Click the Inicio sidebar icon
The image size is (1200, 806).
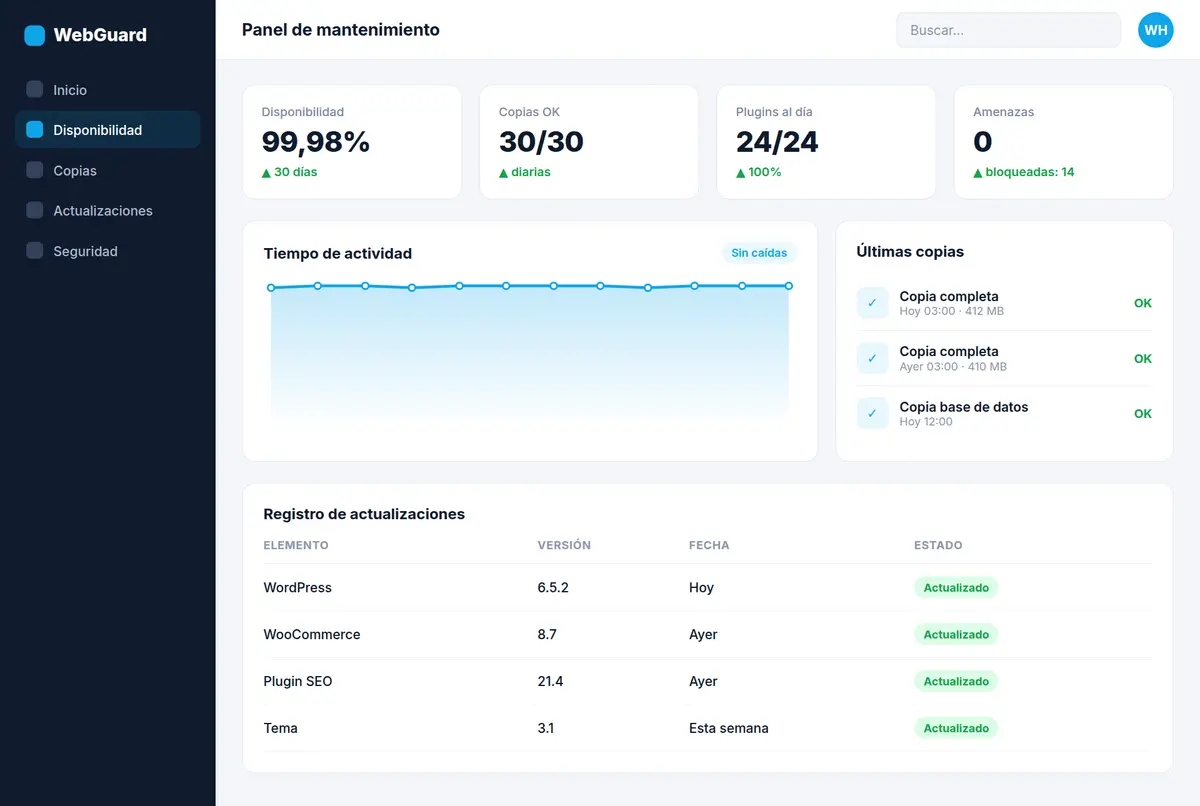[34, 89]
